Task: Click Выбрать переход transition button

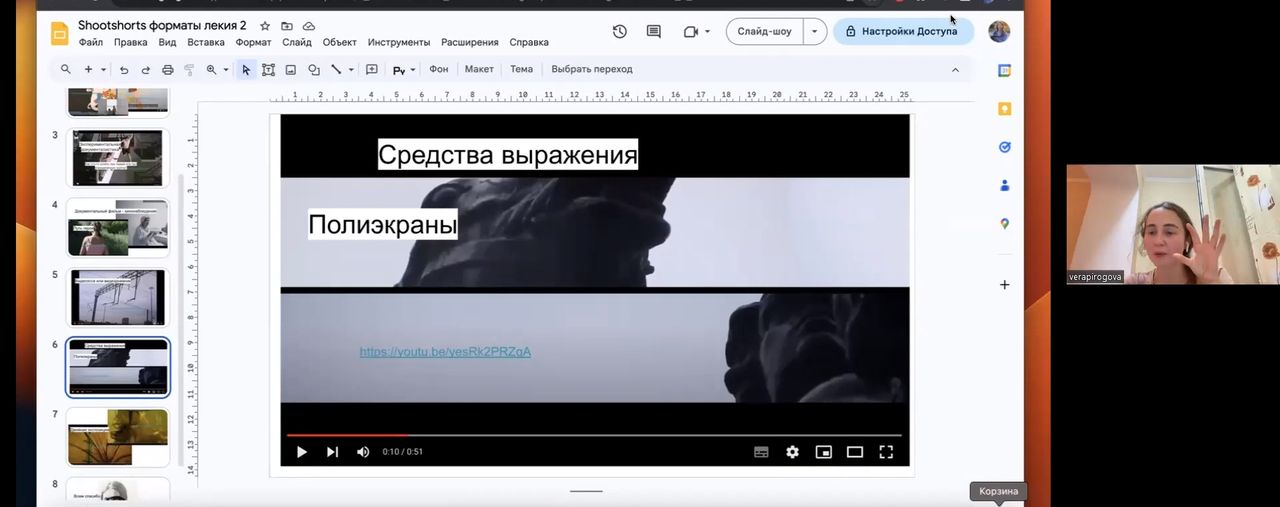Action: (592, 69)
